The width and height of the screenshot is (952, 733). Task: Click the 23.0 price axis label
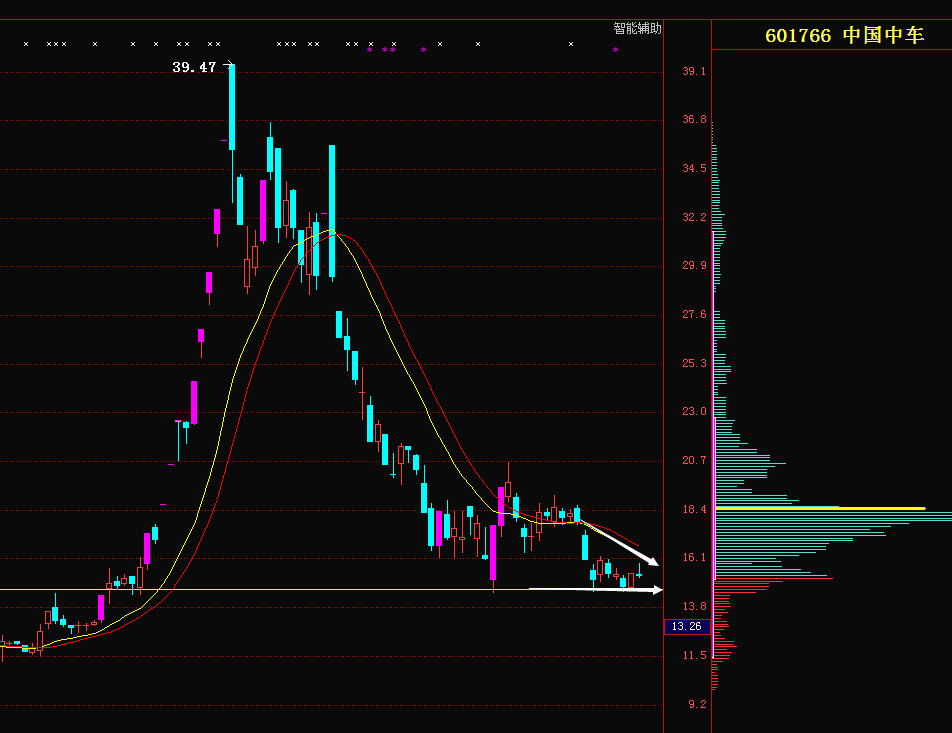tap(694, 412)
